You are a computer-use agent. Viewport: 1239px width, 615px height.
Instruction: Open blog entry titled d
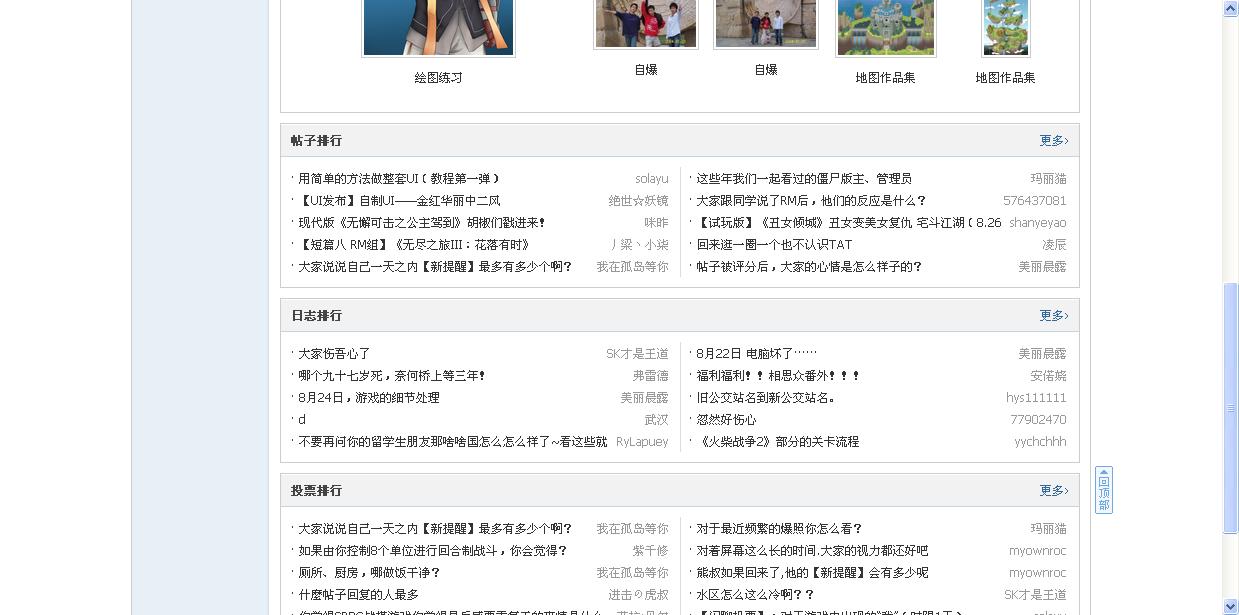point(302,420)
